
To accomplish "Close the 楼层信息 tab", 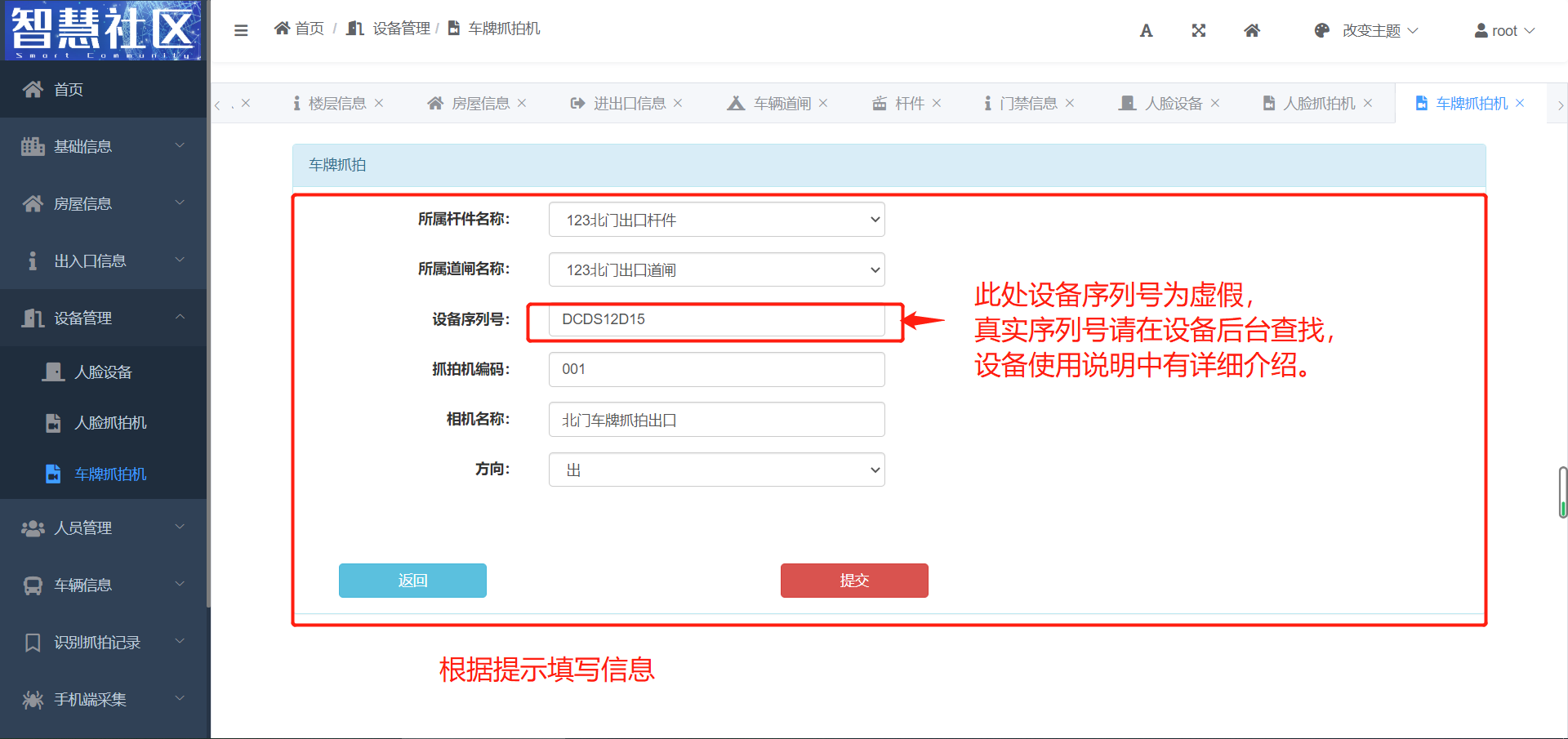I will (379, 103).
